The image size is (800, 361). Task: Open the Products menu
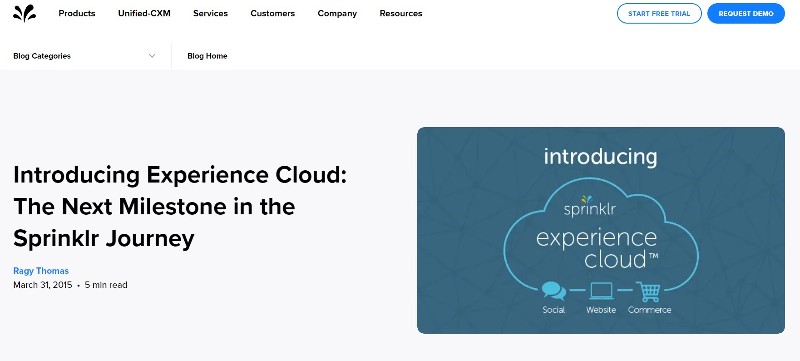(77, 14)
